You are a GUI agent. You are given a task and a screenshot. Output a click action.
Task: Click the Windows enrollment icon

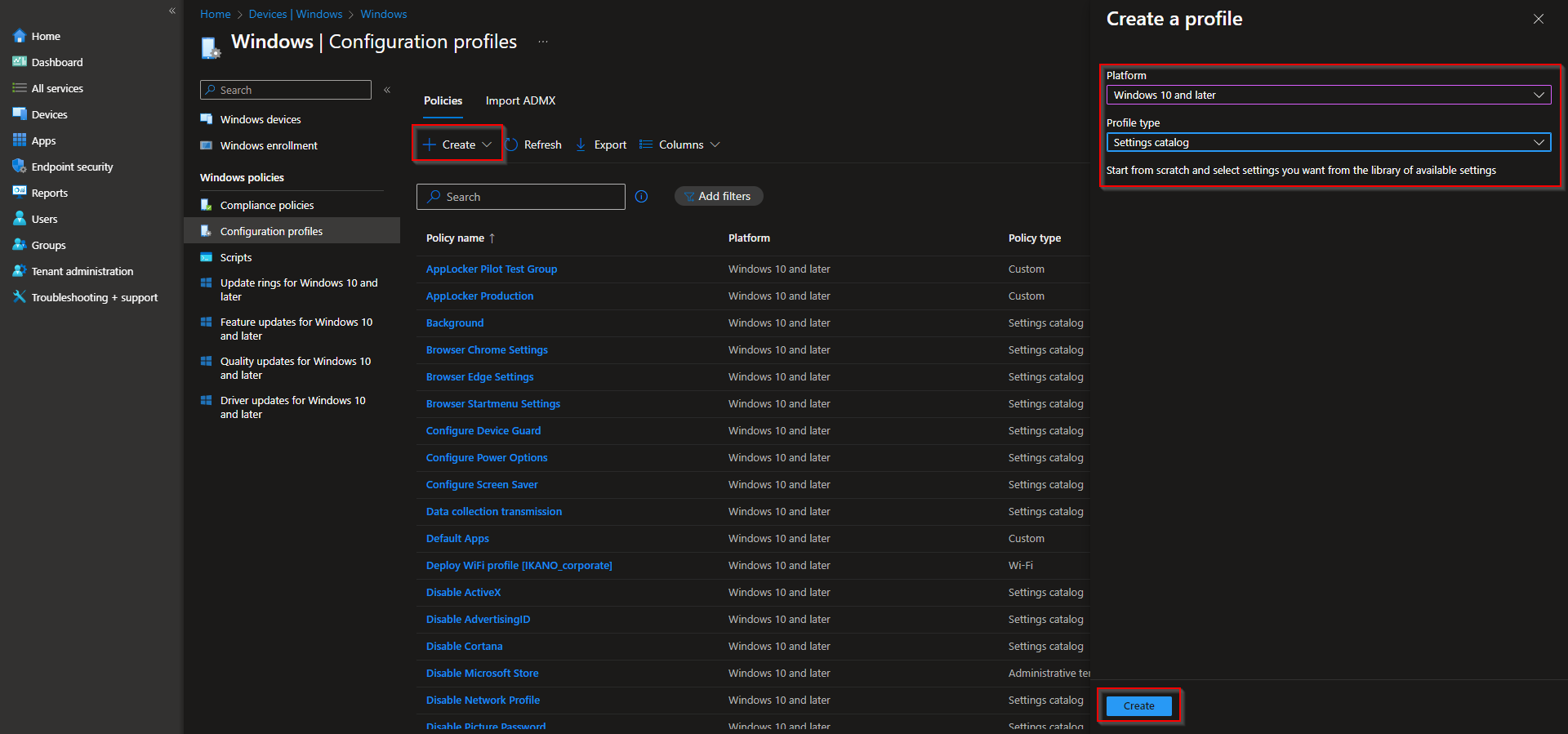[207, 145]
